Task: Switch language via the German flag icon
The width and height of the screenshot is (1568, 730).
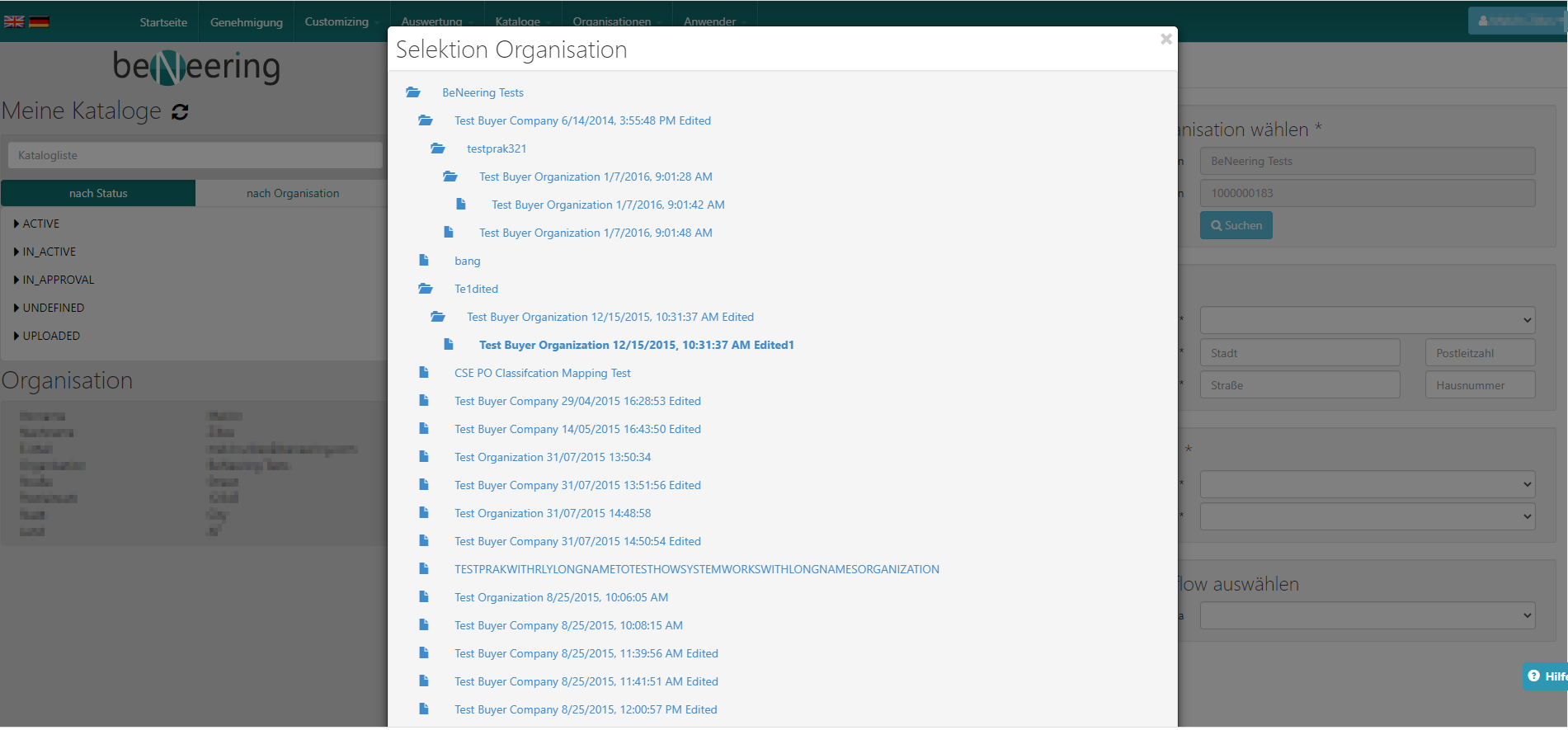Action: [x=39, y=21]
